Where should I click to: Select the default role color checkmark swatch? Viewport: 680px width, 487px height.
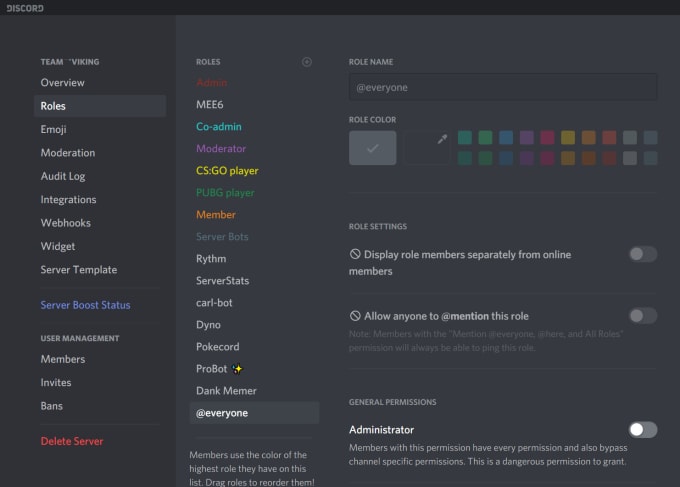(x=373, y=148)
